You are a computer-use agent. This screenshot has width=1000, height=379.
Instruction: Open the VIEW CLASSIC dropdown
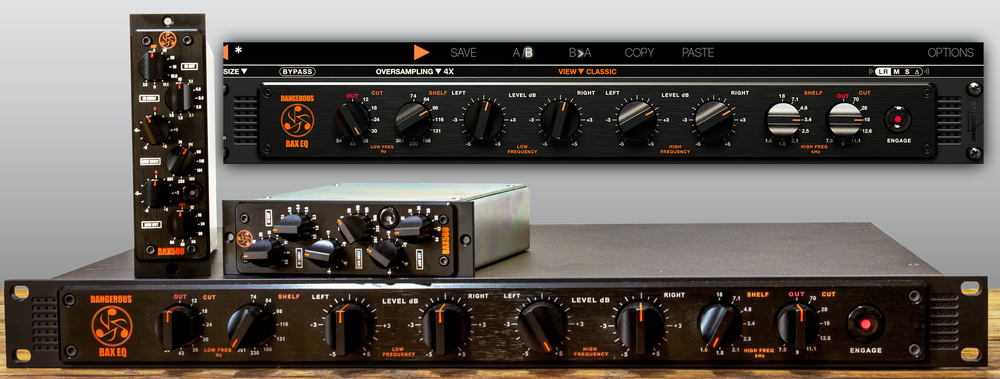click(x=587, y=71)
